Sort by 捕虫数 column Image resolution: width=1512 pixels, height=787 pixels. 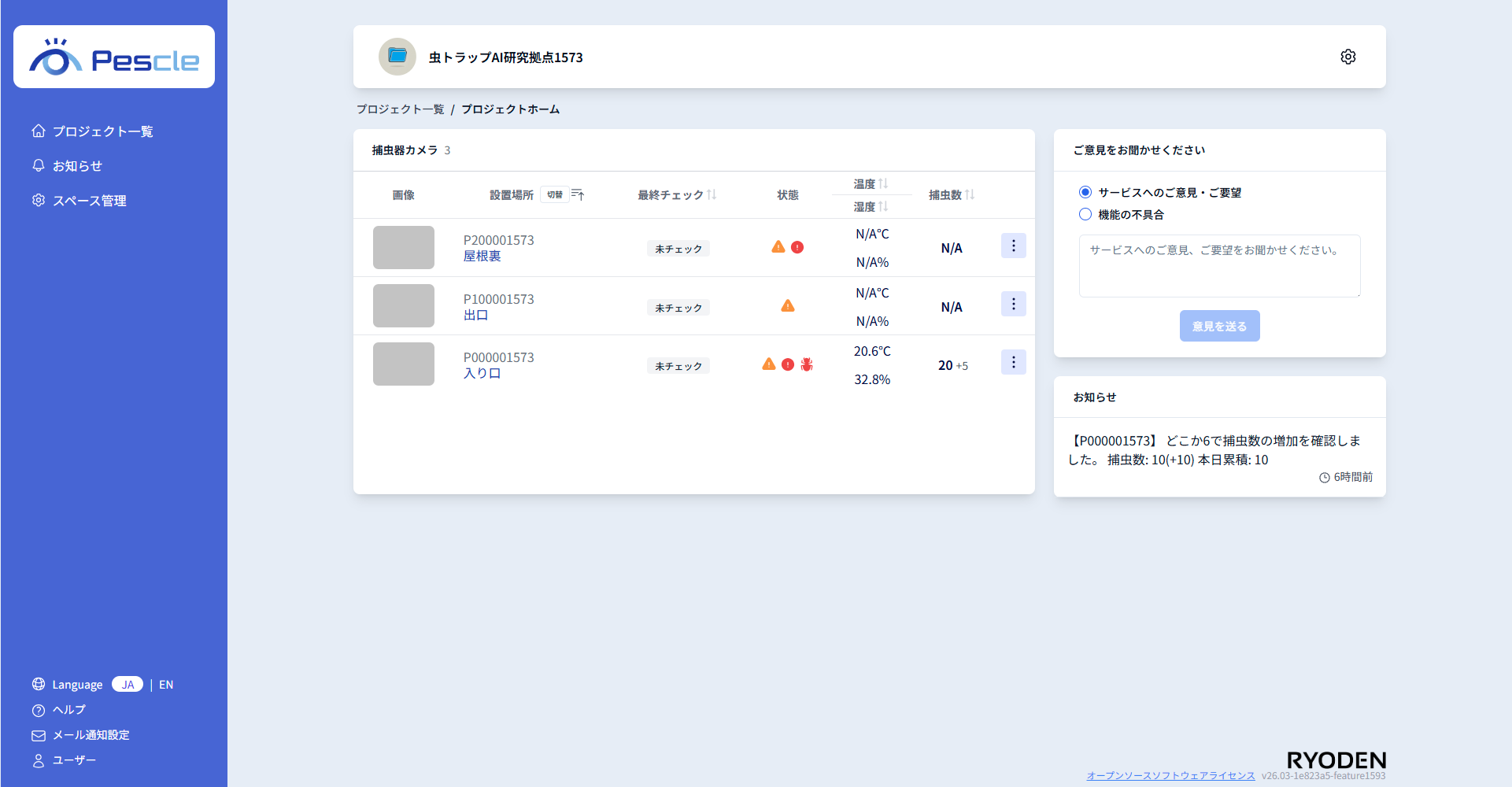coord(970,194)
